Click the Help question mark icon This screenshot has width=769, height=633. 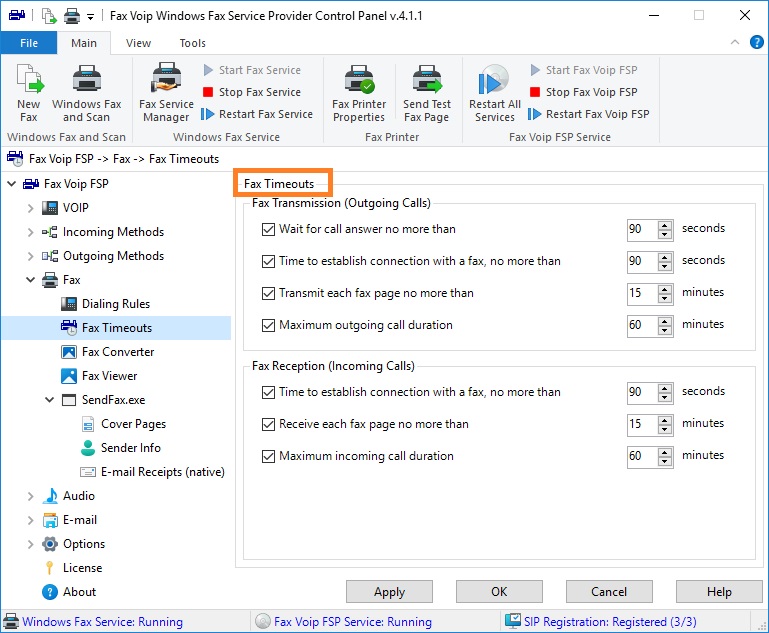[x=756, y=42]
